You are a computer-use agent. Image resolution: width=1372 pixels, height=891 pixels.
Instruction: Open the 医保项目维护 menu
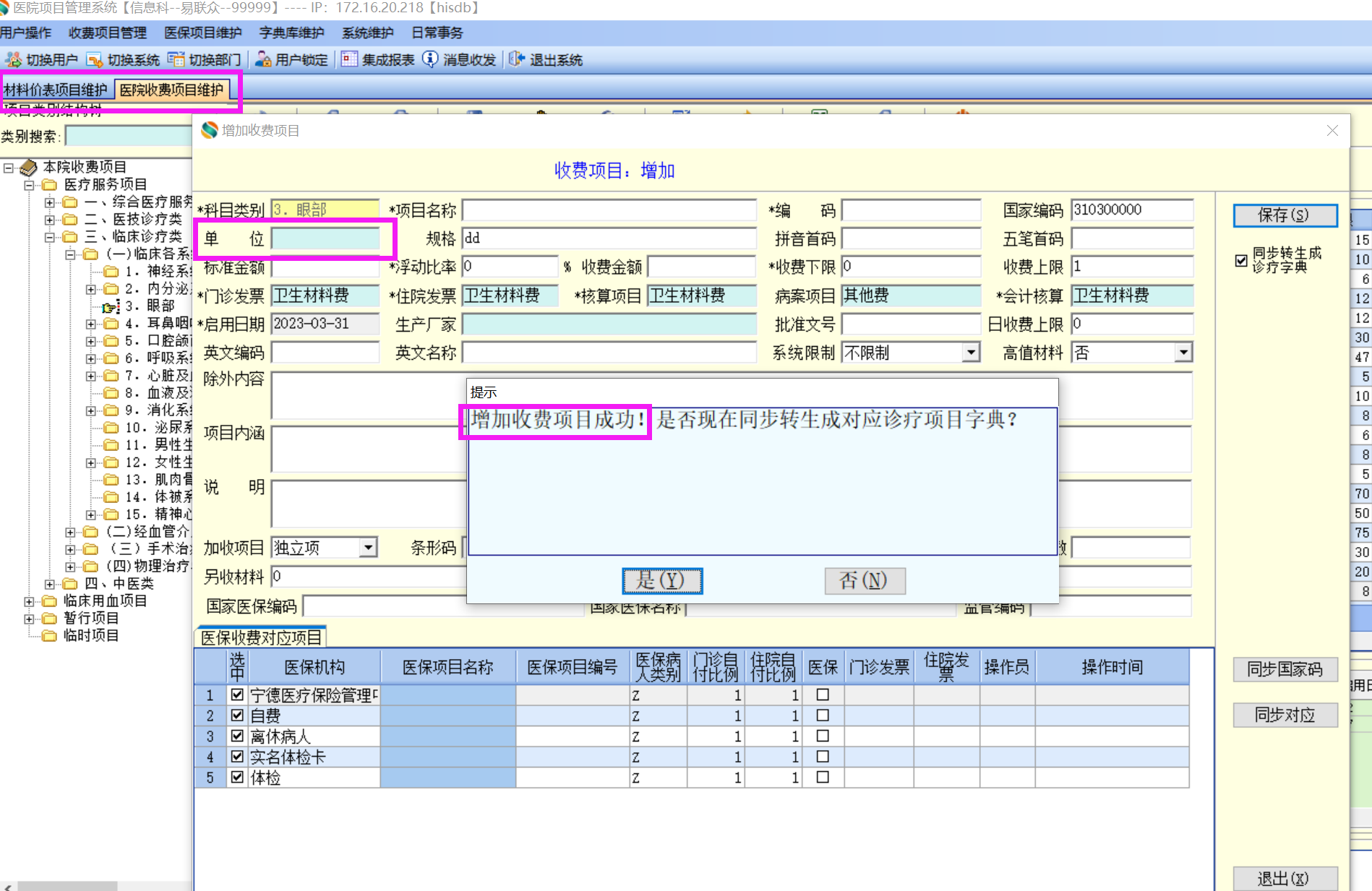click(203, 33)
